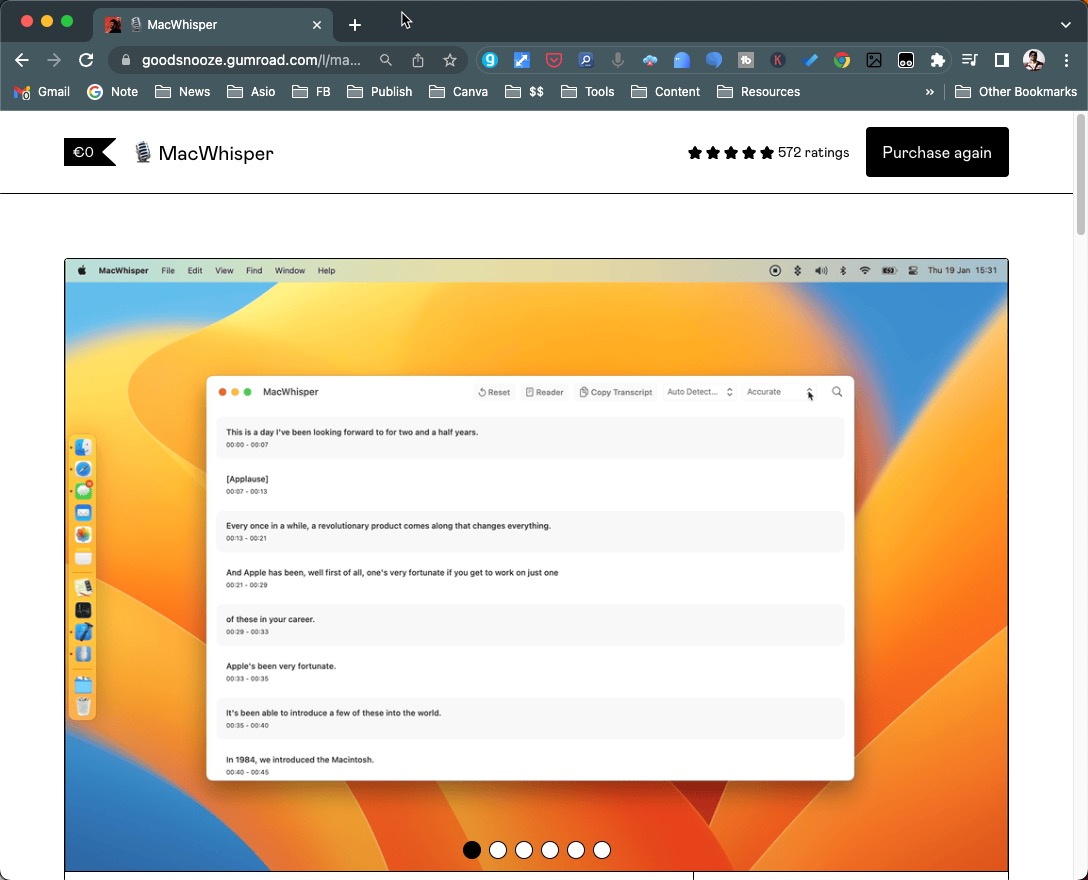This screenshot has height=880, width=1088.
Task: Click the glasses reader extension
Action: [x=906, y=60]
